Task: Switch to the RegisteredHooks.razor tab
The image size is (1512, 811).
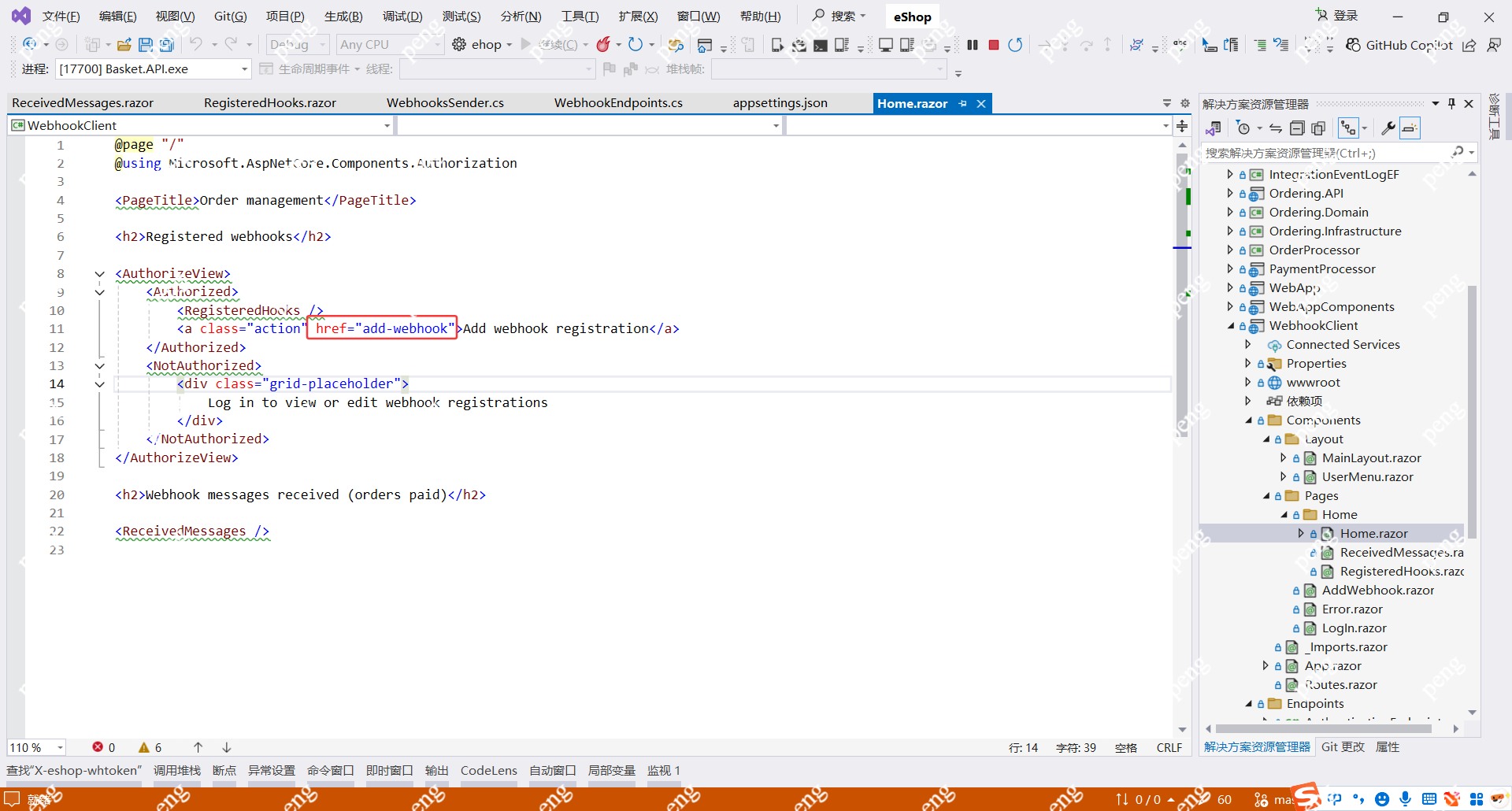Action: point(270,103)
